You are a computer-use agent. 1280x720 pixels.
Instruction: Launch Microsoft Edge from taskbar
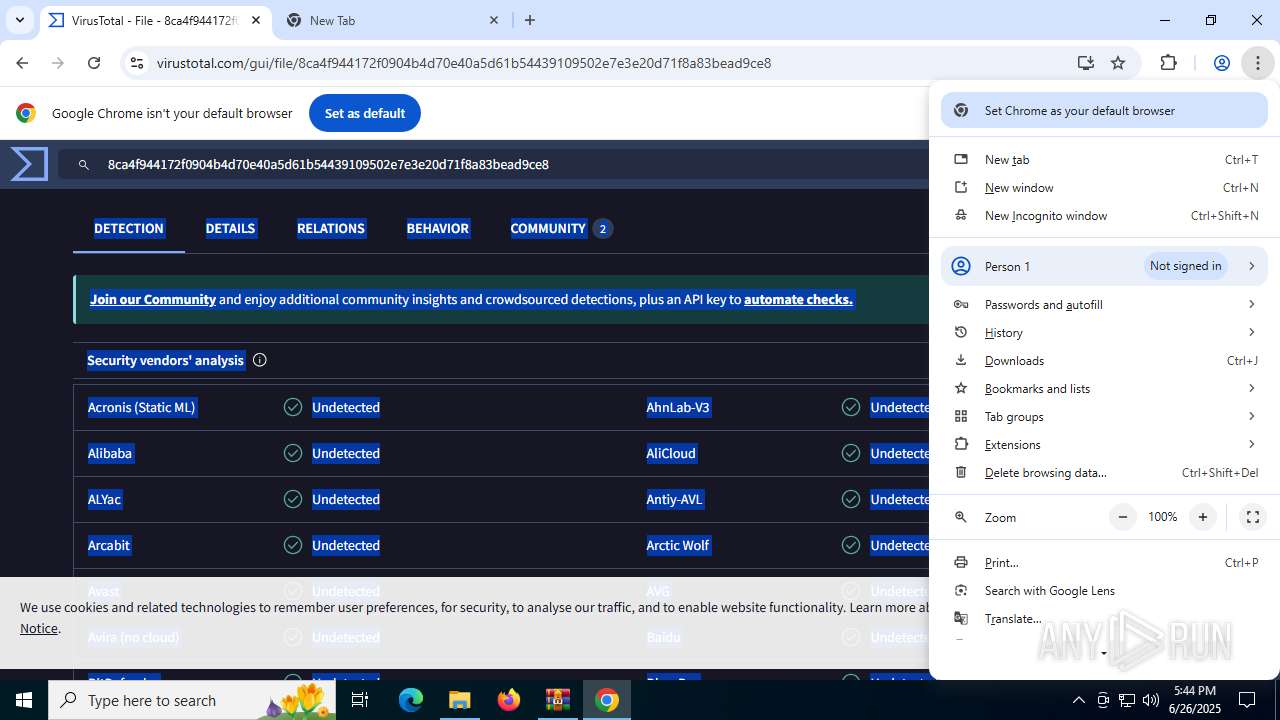pos(411,700)
